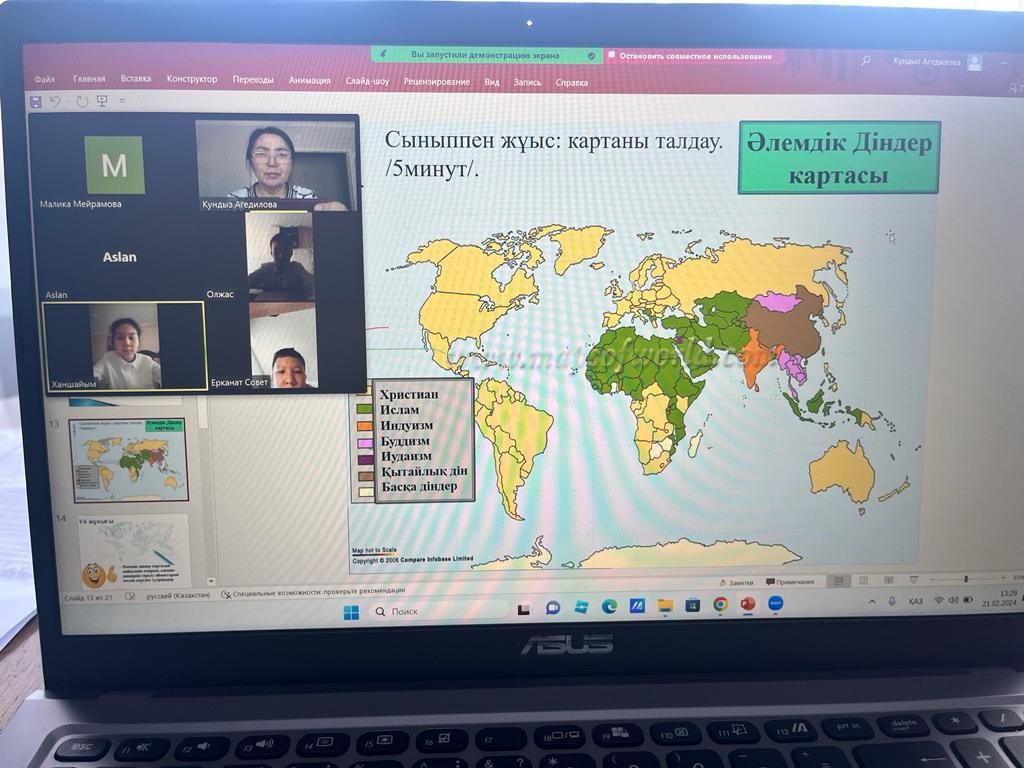
Task: Open Microsoft Edge from the taskbar
Action: coord(609,606)
